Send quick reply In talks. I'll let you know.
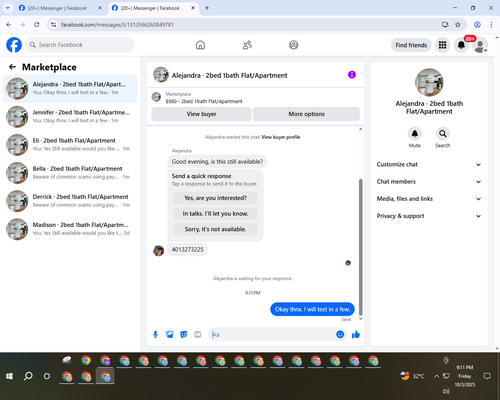The width and height of the screenshot is (500, 400). pos(215,214)
